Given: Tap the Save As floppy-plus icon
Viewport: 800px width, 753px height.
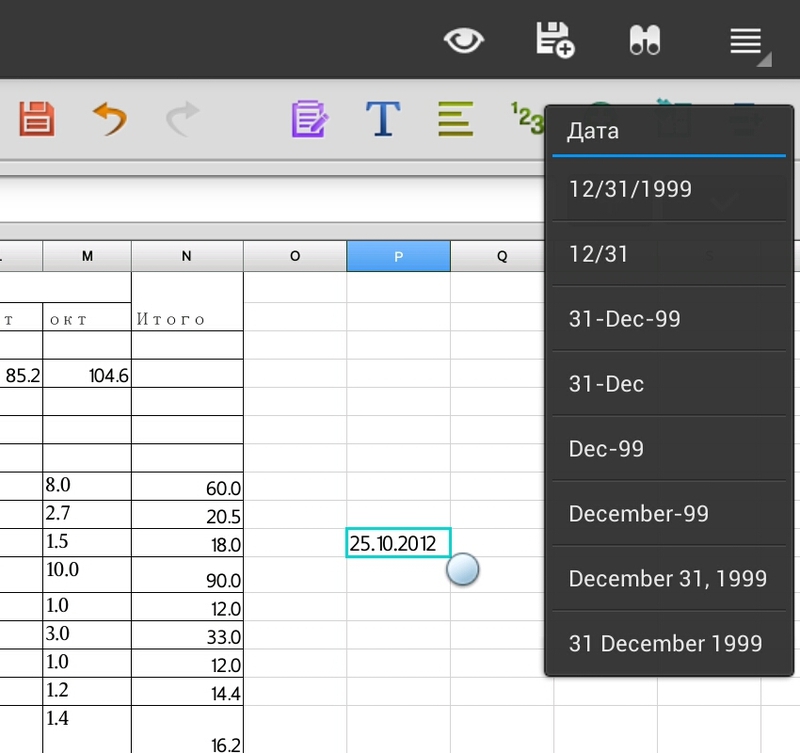Looking at the screenshot, I should [555, 40].
